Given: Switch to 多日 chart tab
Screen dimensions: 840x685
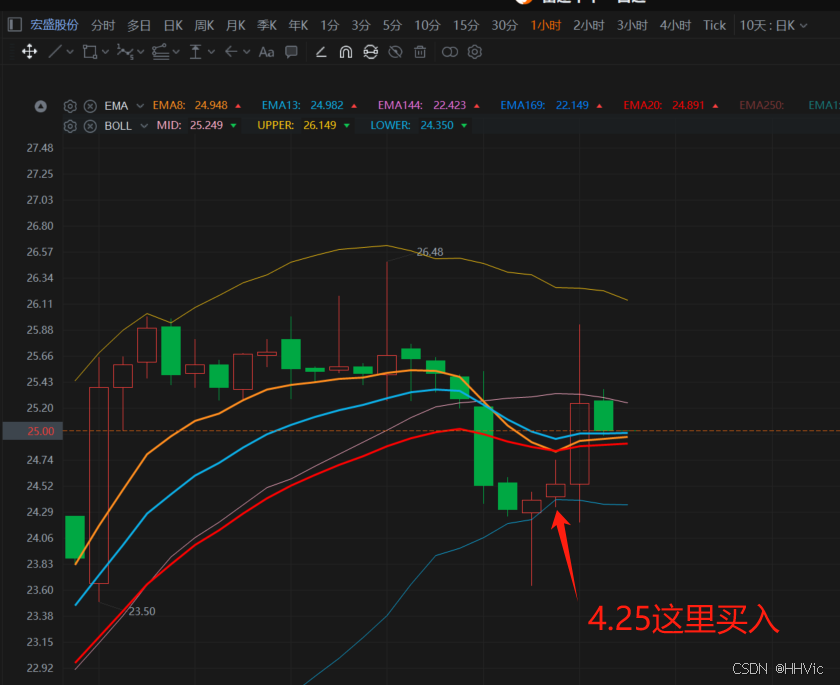Looking at the screenshot, I should [x=139, y=25].
